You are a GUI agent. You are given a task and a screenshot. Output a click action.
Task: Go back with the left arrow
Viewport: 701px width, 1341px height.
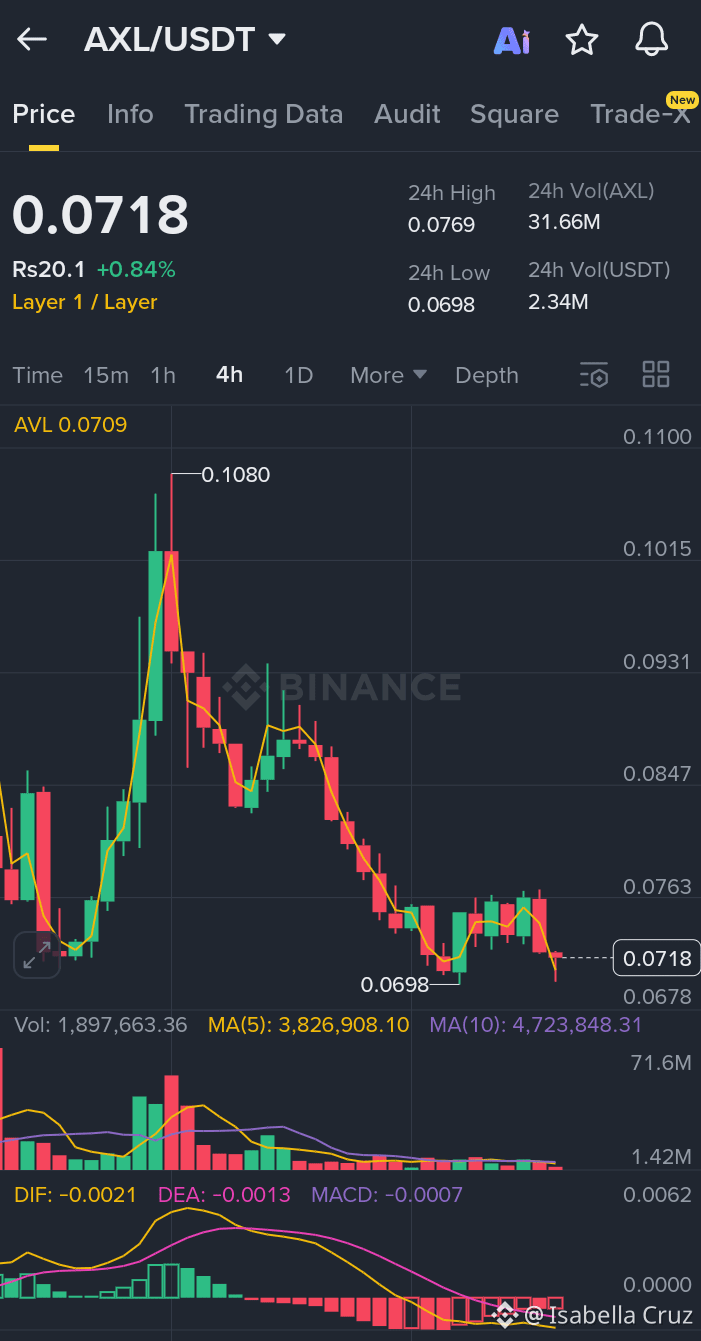click(x=32, y=40)
